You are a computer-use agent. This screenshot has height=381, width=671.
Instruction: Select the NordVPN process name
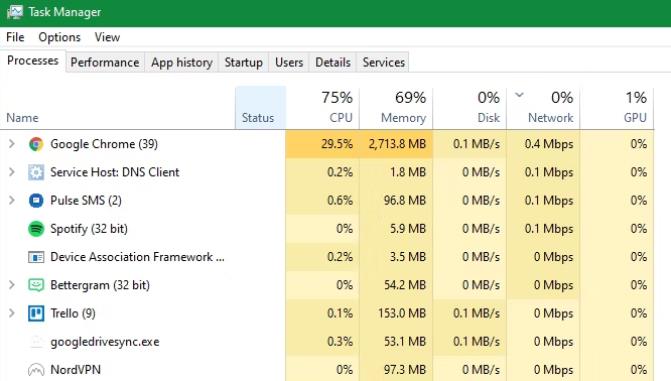[x=75, y=370]
